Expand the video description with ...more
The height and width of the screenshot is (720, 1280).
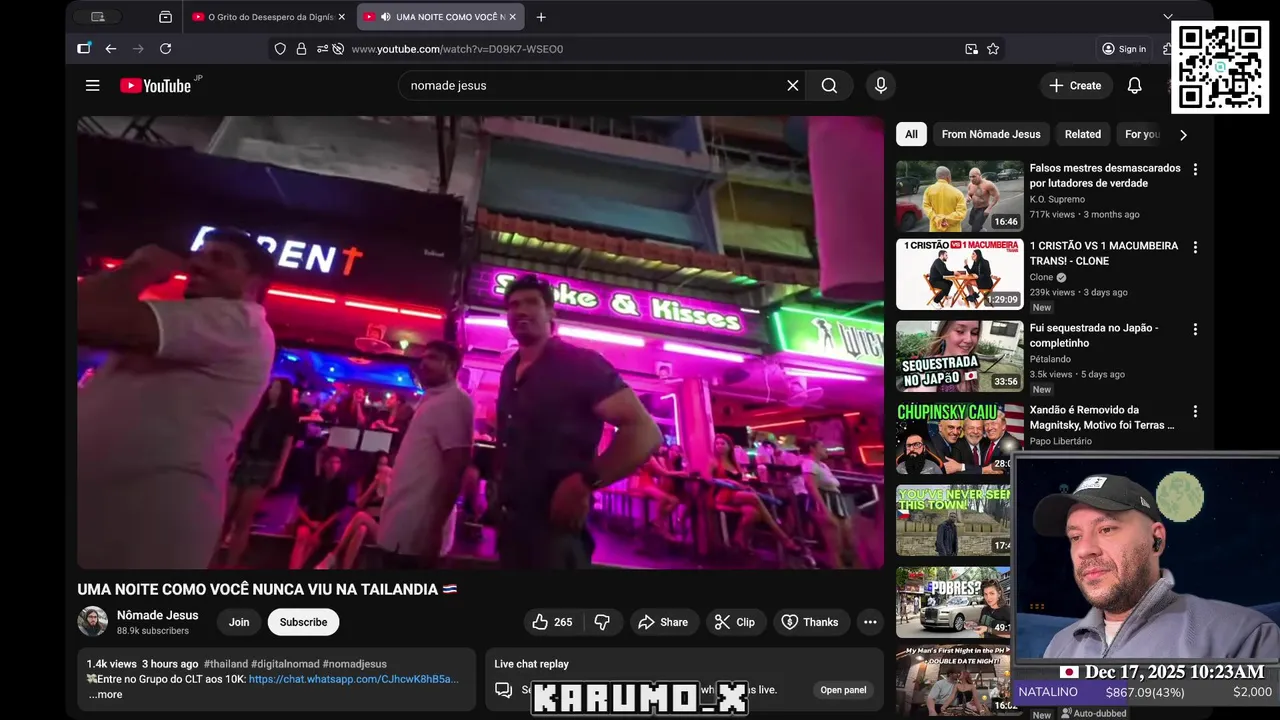coord(105,694)
